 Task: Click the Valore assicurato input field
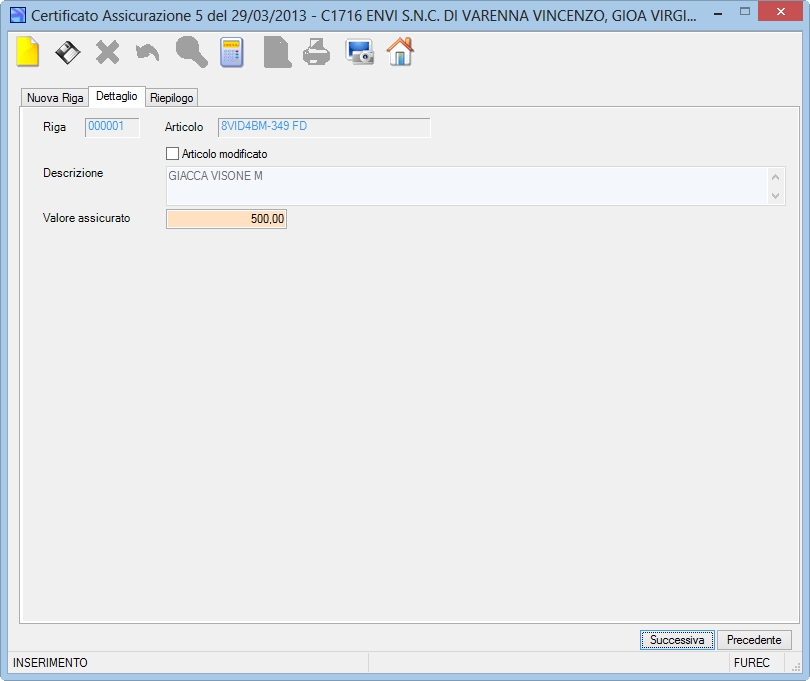coord(226,219)
